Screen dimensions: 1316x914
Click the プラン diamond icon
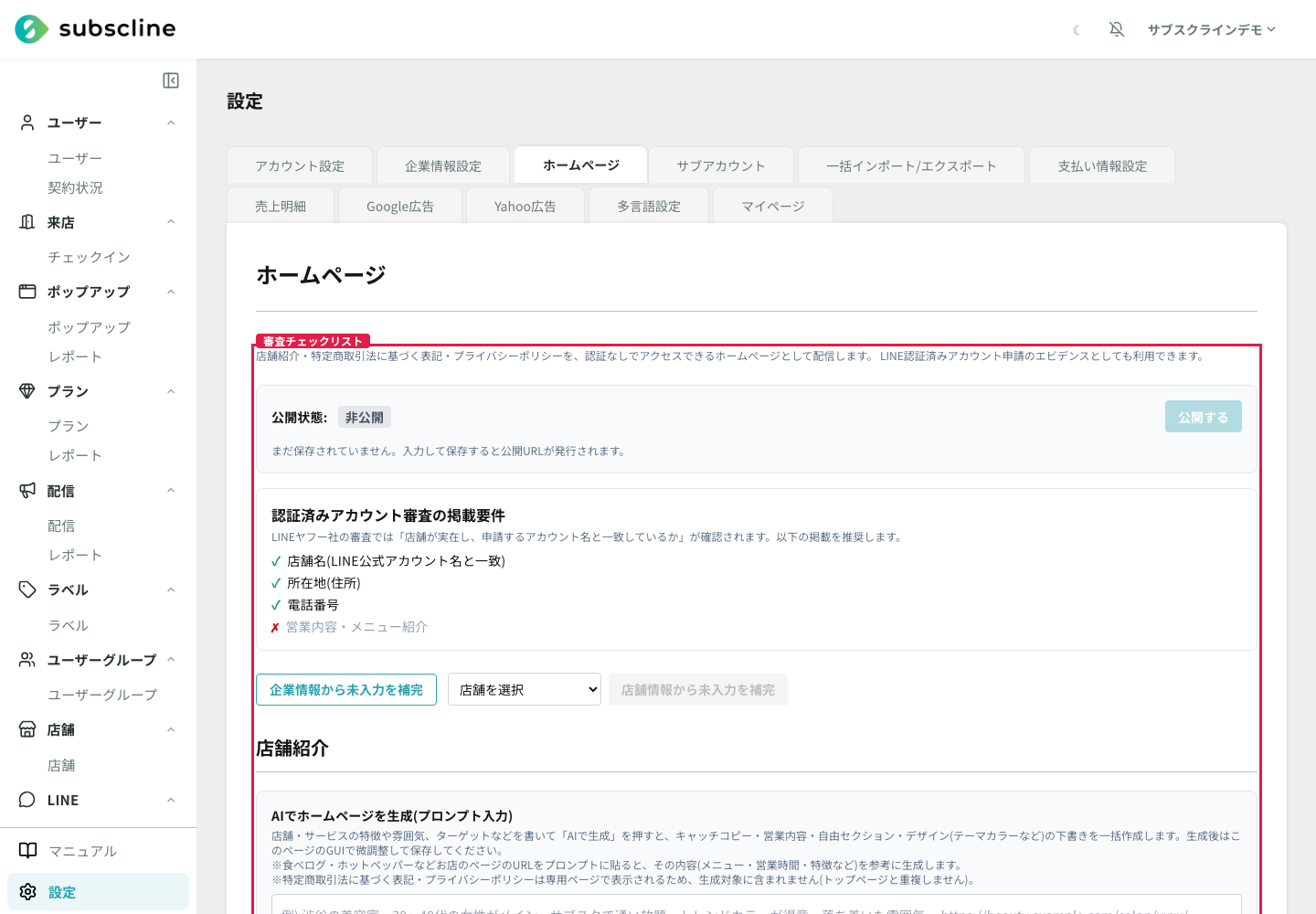[x=27, y=391]
